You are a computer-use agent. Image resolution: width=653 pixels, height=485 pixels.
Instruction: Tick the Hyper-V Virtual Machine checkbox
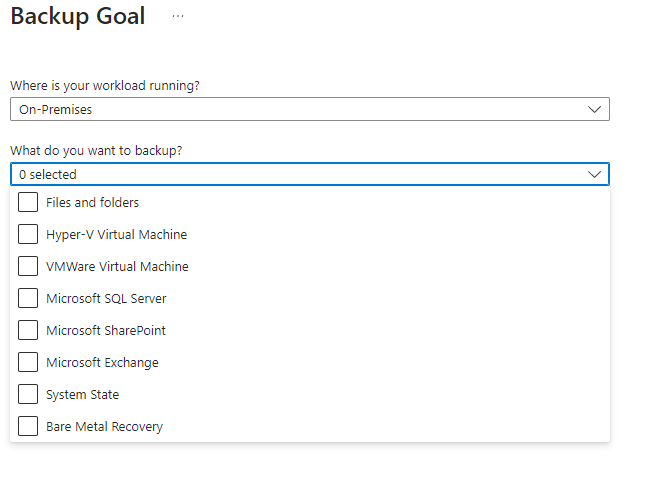point(28,234)
